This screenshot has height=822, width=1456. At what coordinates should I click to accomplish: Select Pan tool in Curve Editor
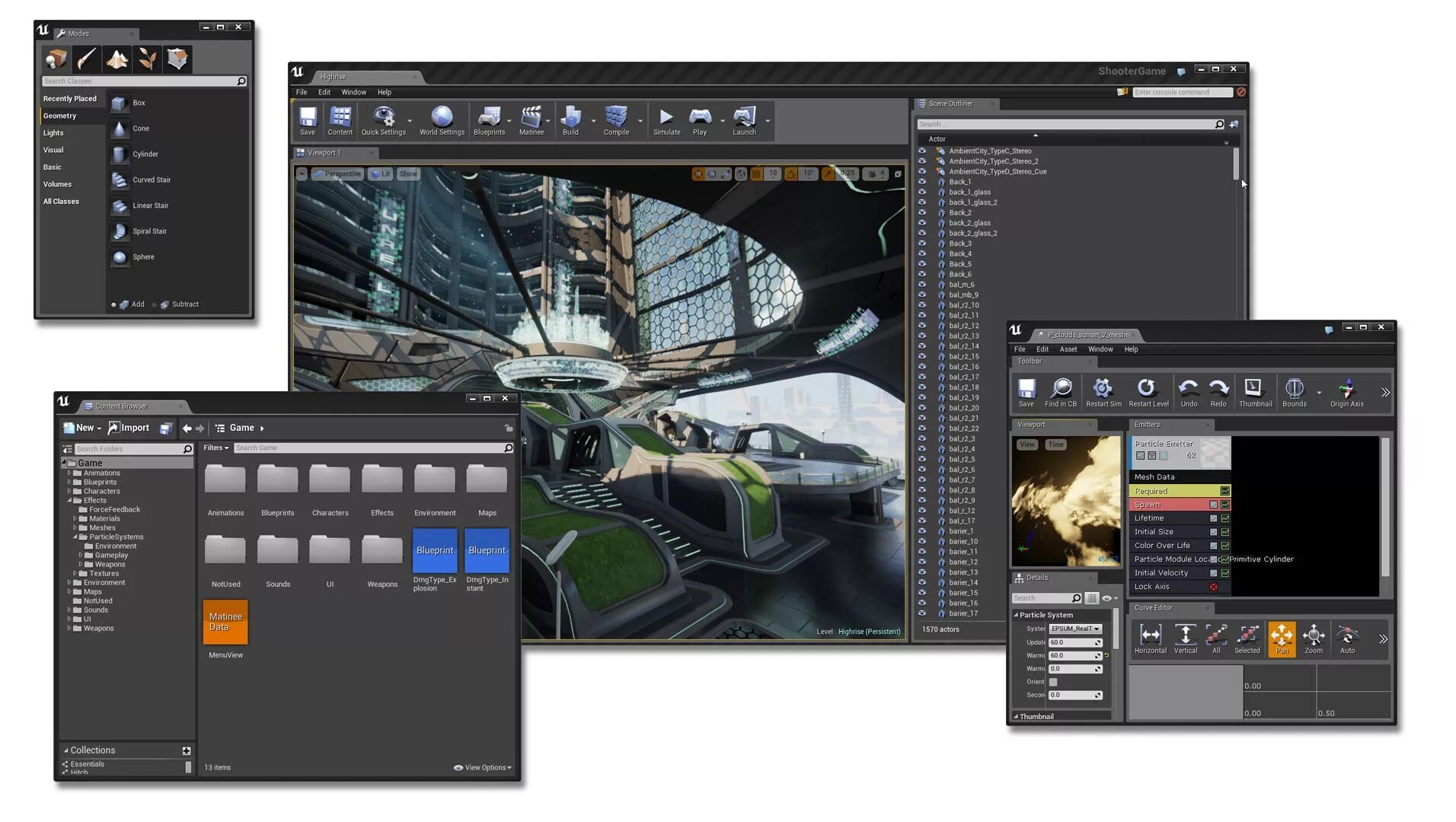click(1282, 639)
